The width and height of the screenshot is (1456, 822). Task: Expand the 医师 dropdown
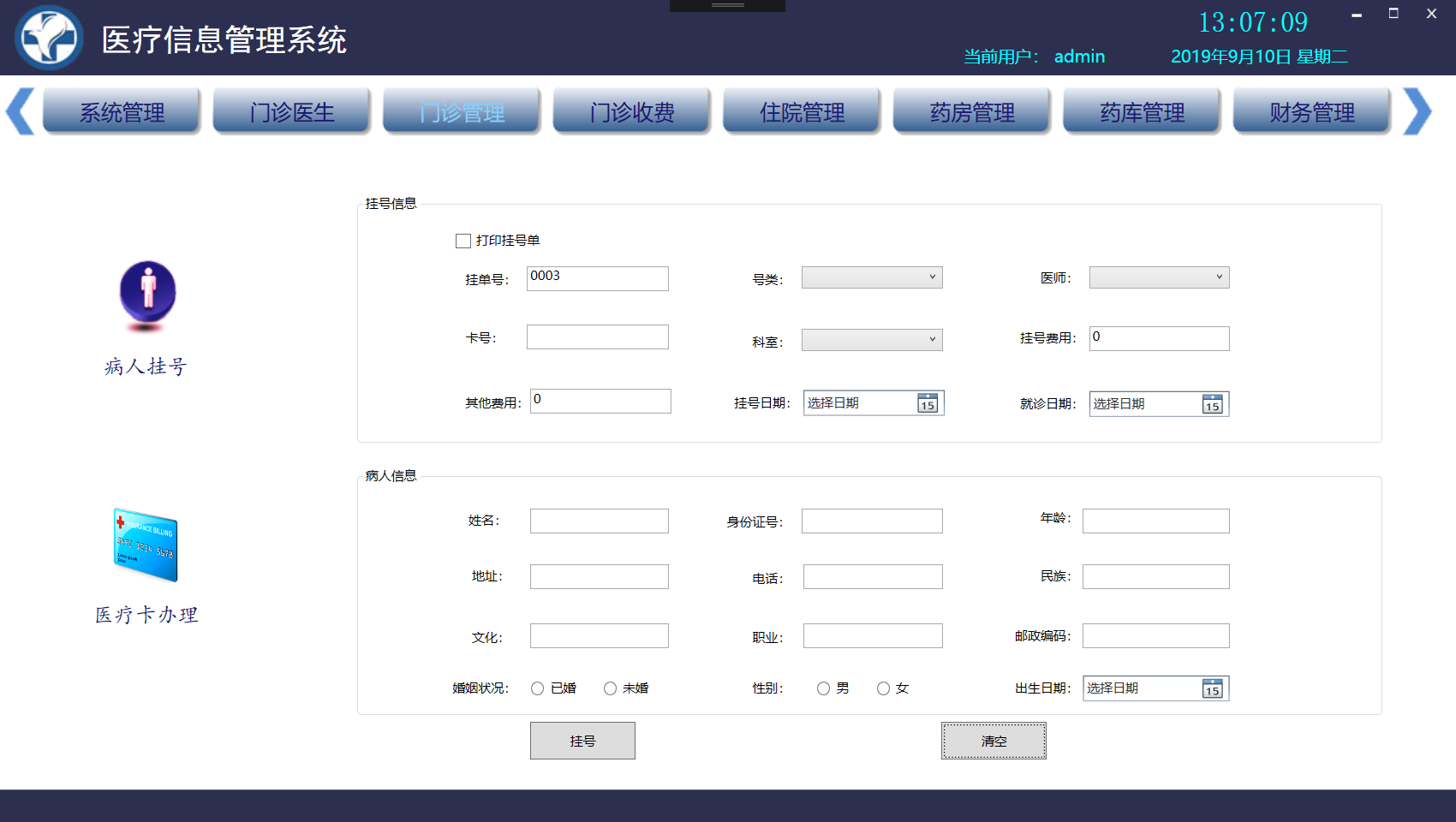pyautogui.click(x=1159, y=277)
